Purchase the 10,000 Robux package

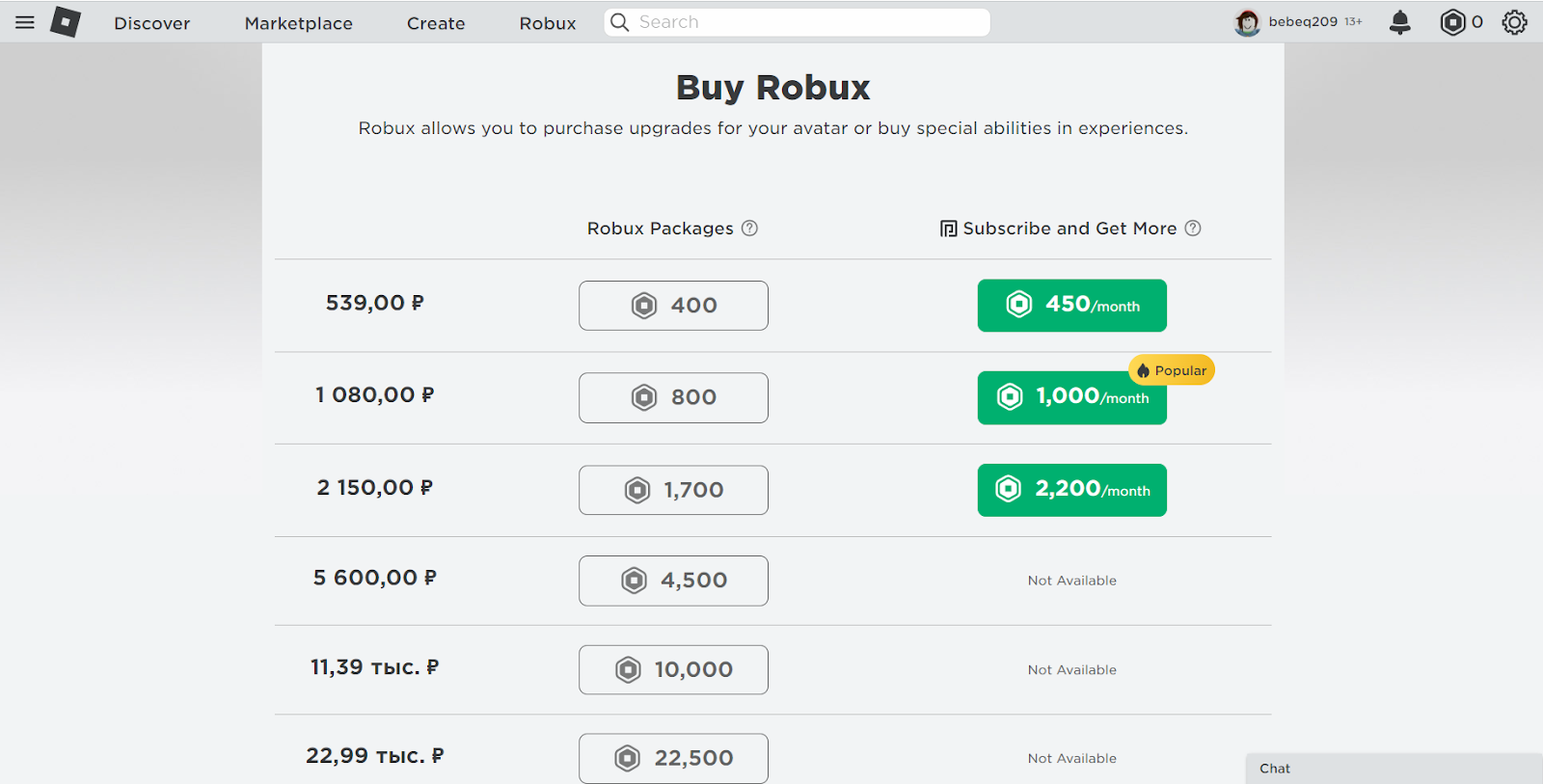tap(673, 670)
